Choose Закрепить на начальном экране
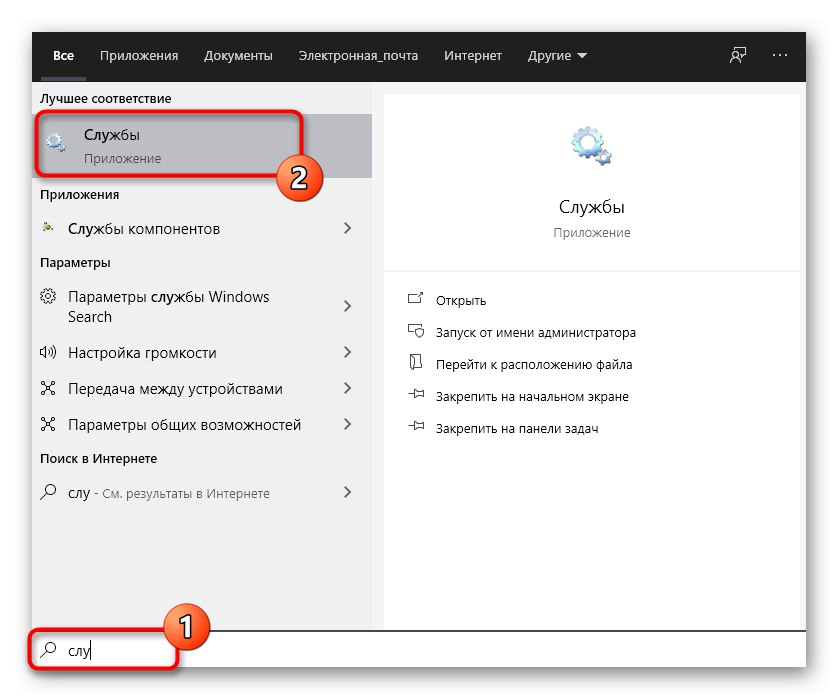Viewport: 838px width, 699px height. tap(532, 397)
